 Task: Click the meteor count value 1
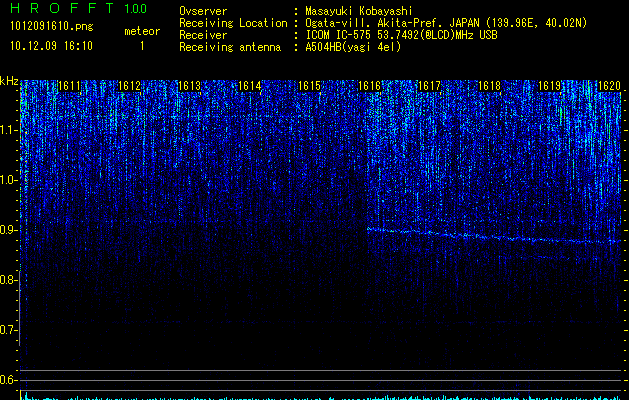pos(142,46)
